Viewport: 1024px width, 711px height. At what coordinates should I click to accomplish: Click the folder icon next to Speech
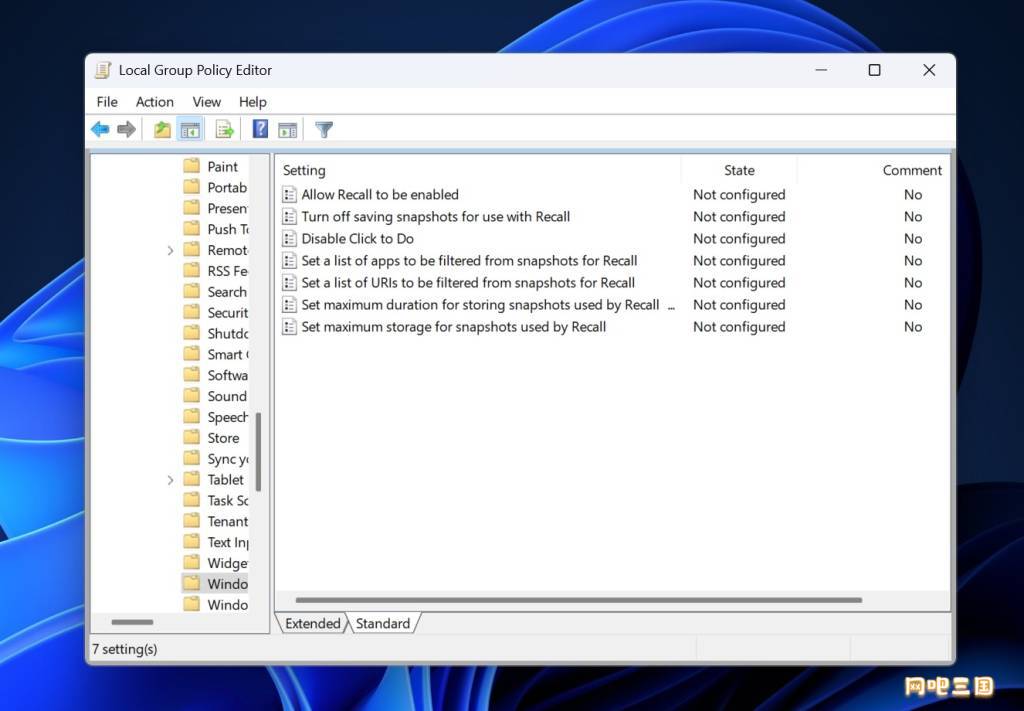point(191,417)
